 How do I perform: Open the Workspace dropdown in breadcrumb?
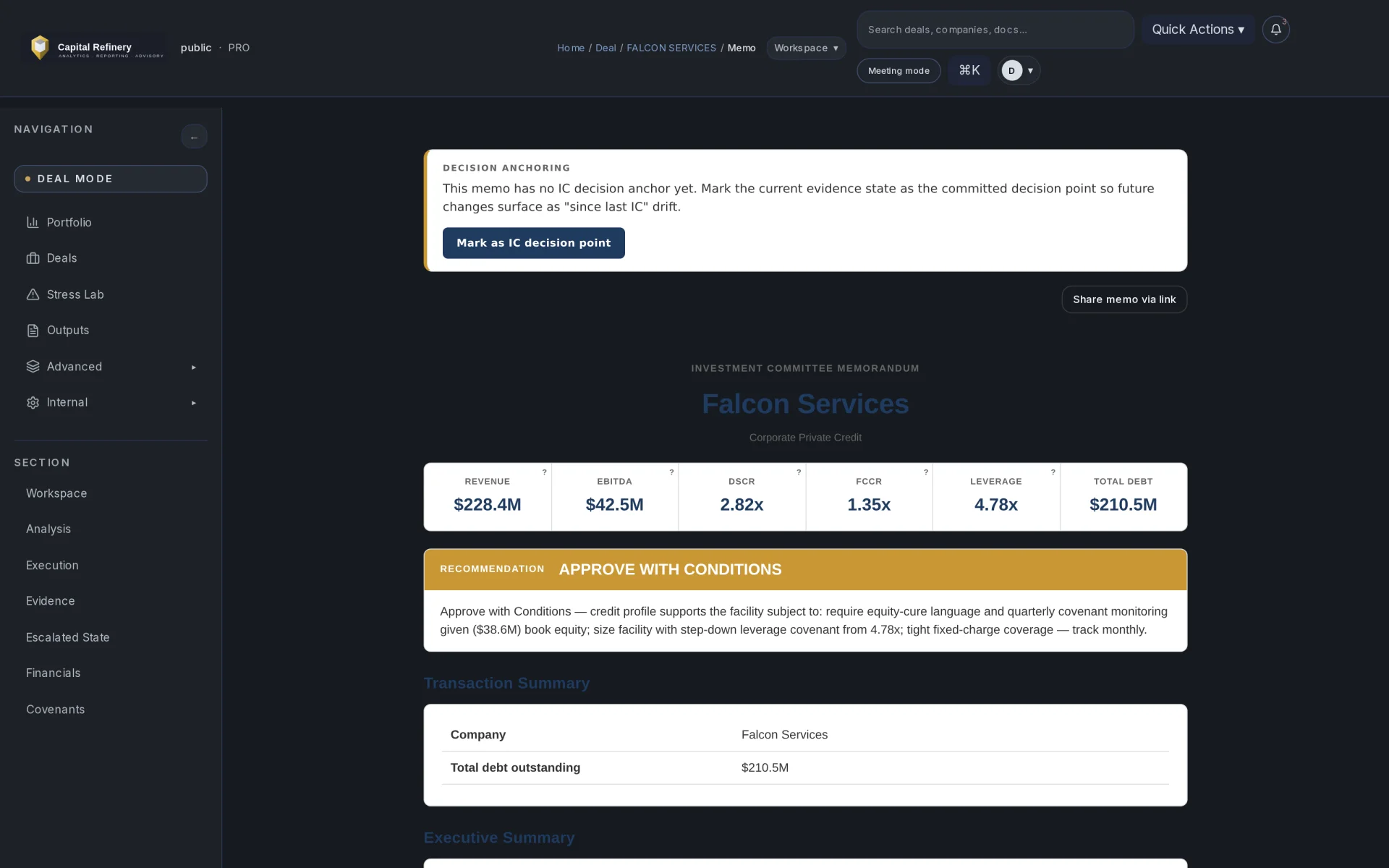[806, 48]
